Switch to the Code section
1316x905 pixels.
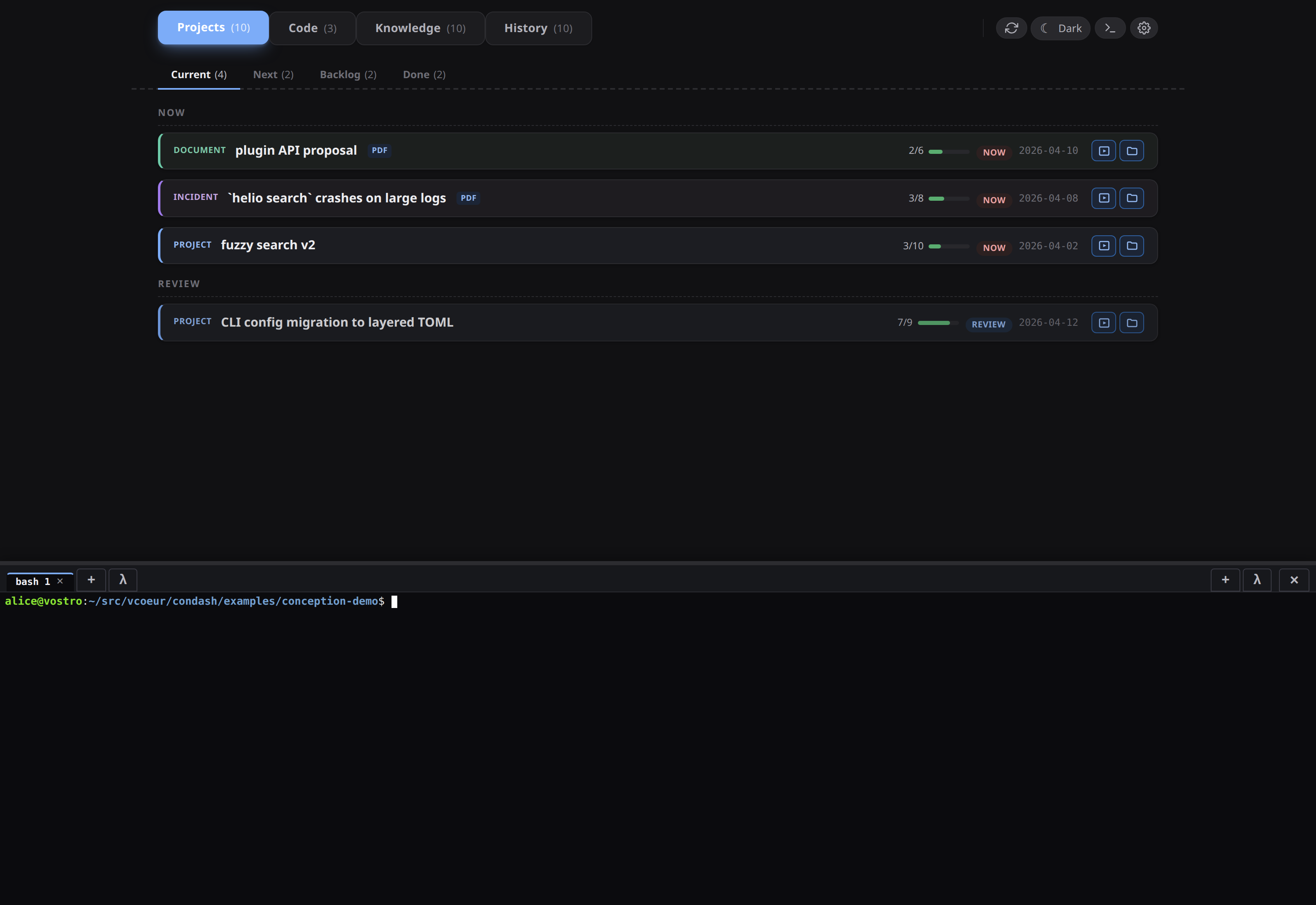(312, 28)
